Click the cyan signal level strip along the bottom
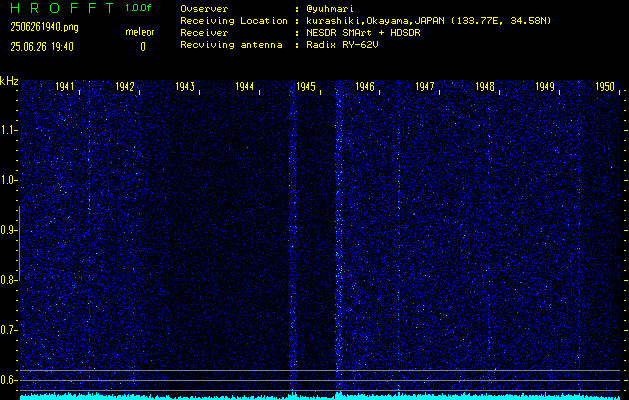 click(320, 396)
